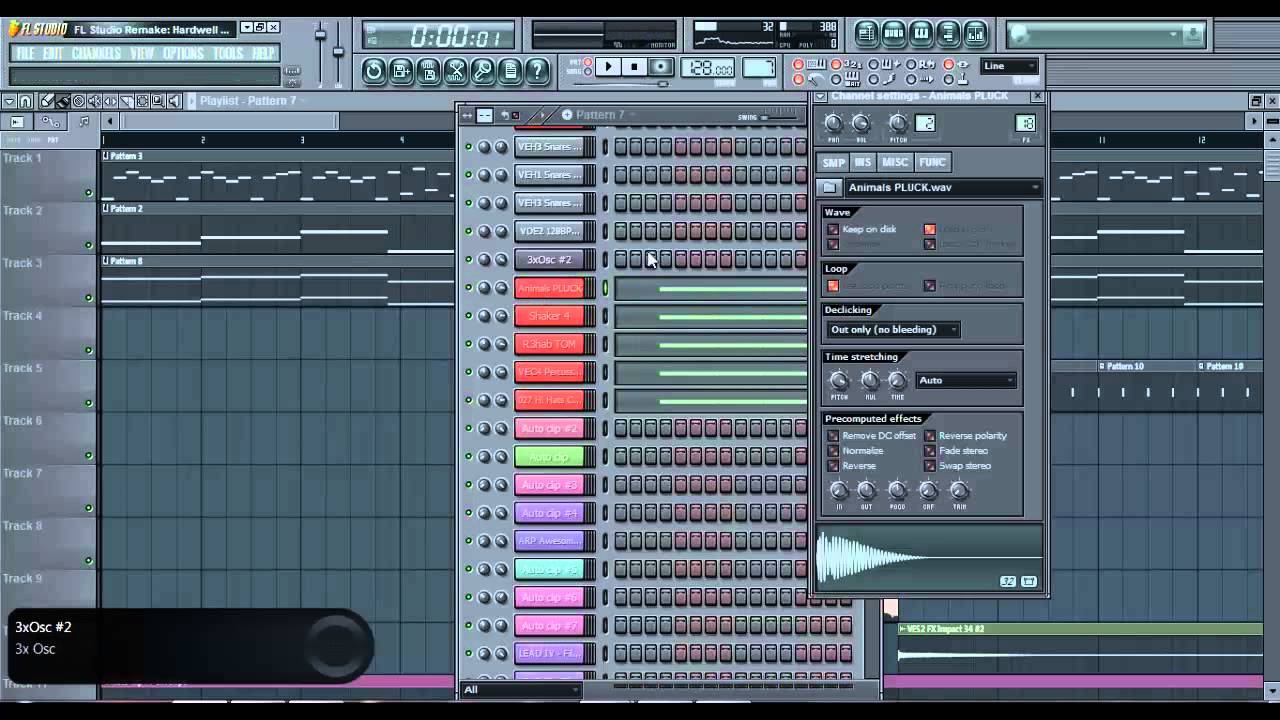Open Channel settings window menu arrow
1280x720 pixels.
click(820, 96)
